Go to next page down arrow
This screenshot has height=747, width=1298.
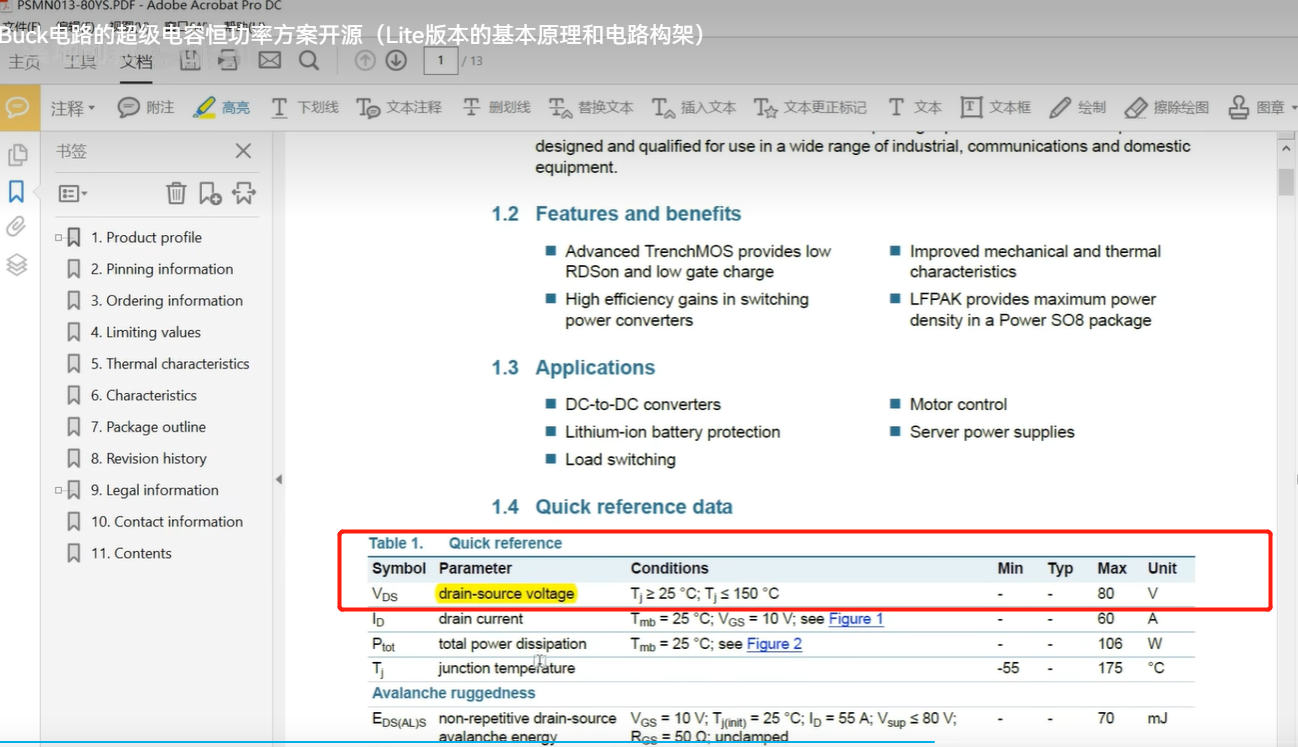click(x=396, y=61)
